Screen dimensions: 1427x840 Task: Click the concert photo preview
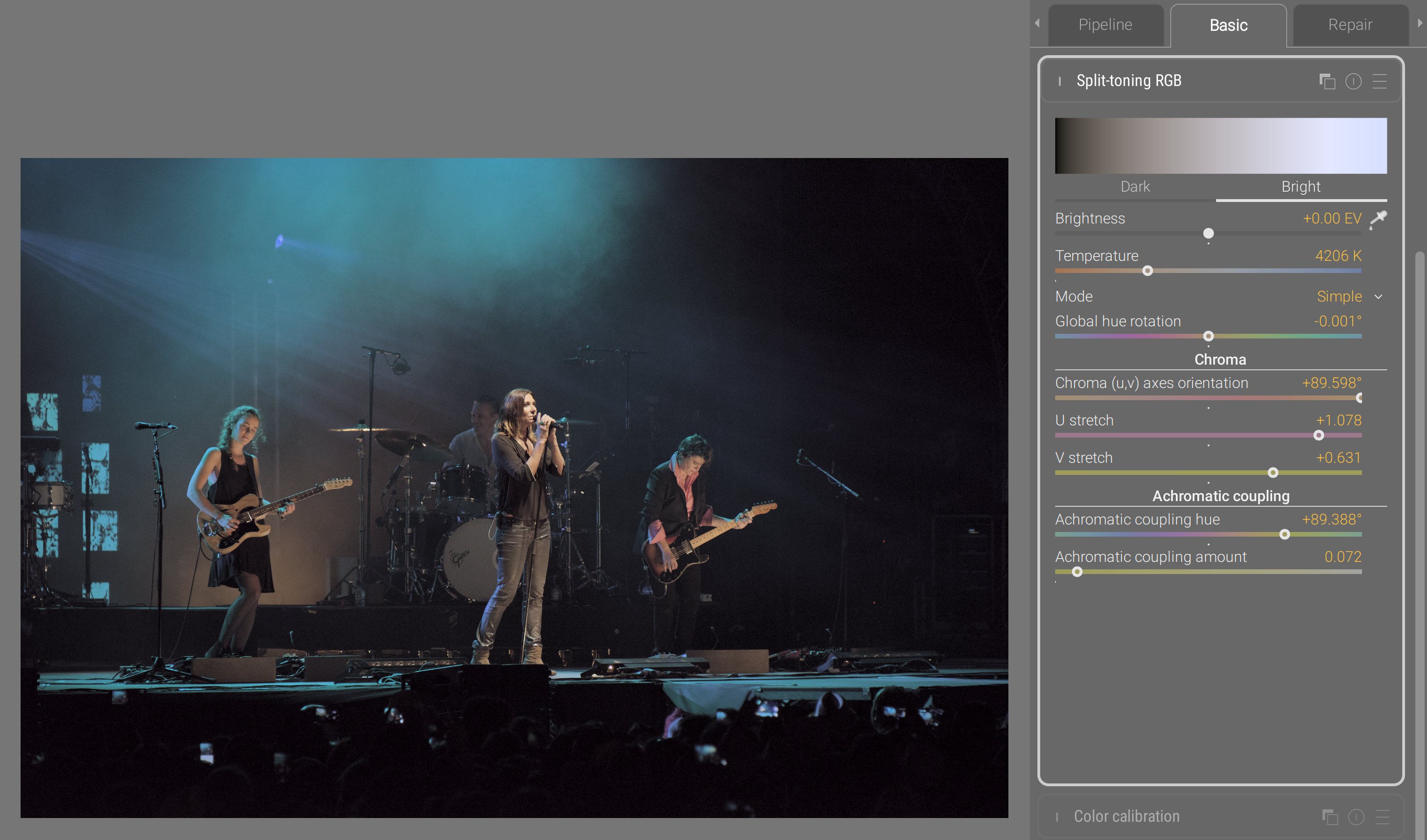(x=514, y=488)
